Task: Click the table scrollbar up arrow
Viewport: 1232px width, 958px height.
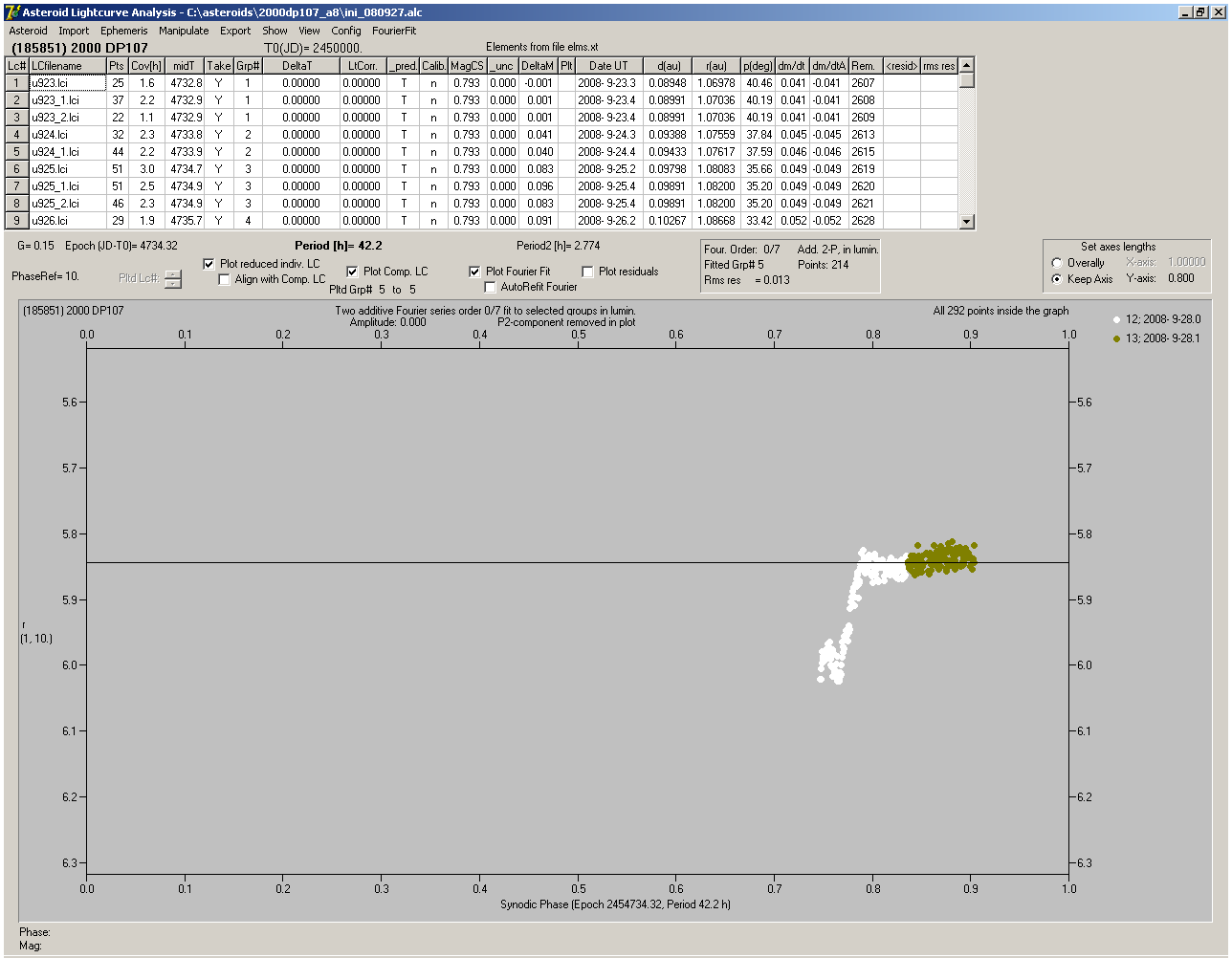Action: click(966, 65)
